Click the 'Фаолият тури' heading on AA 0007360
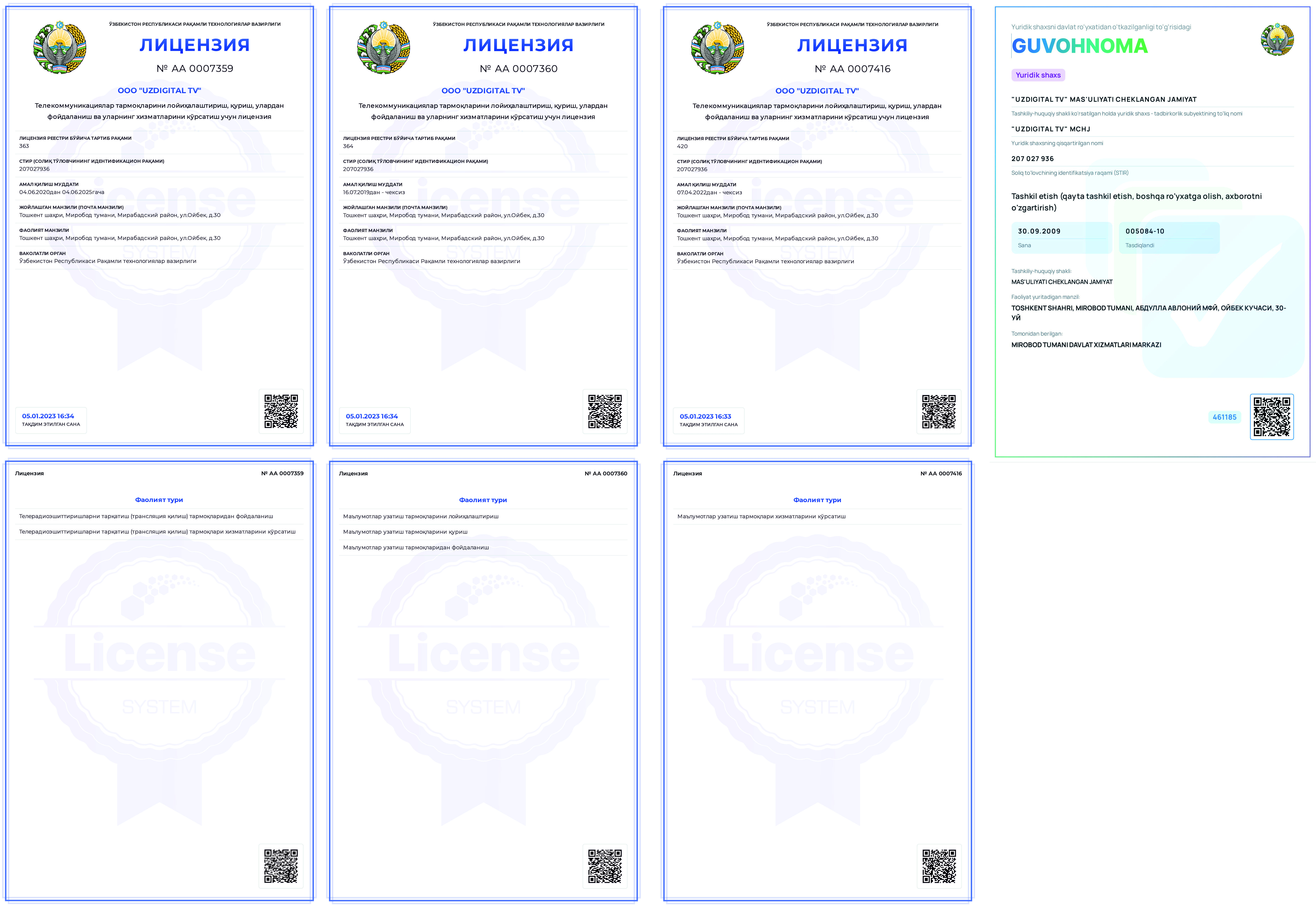 483,500
